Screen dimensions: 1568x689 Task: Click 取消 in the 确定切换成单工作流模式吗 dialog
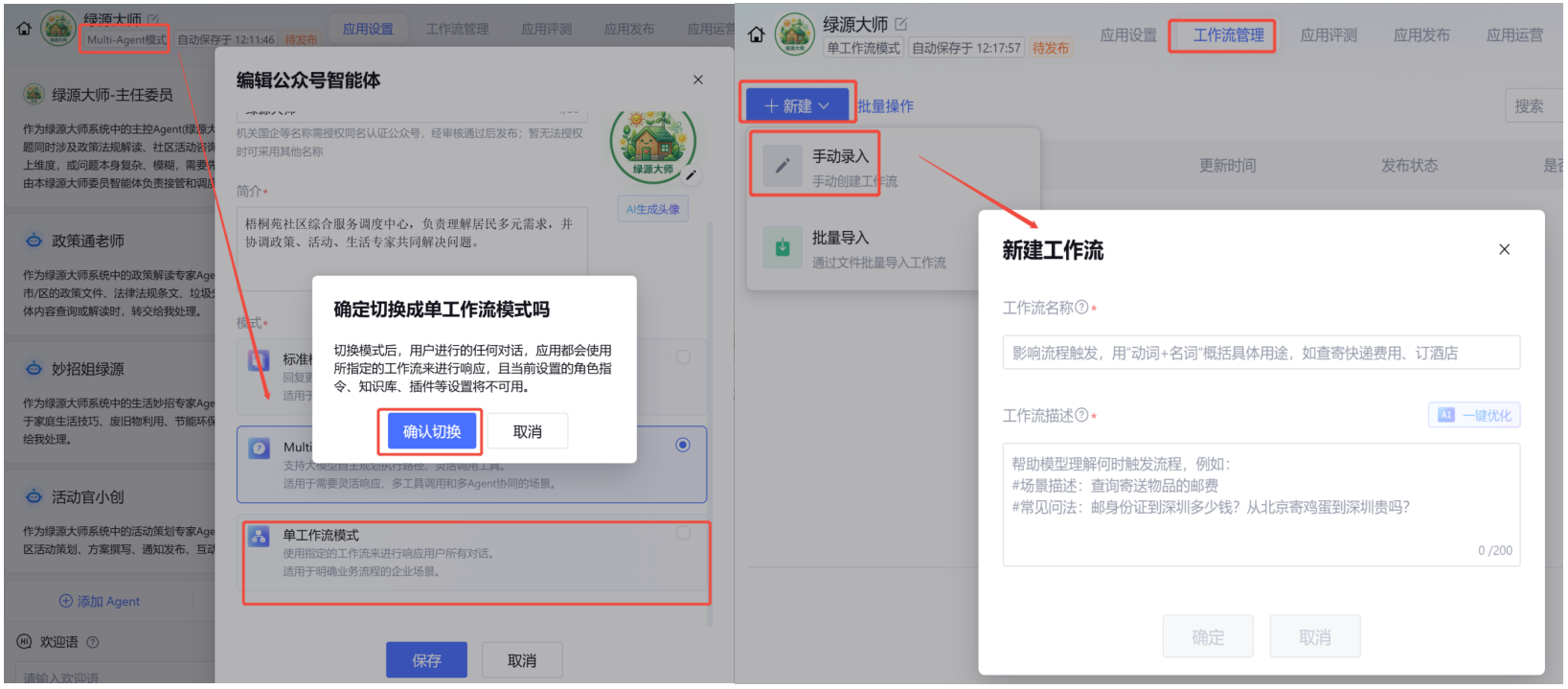point(528,431)
